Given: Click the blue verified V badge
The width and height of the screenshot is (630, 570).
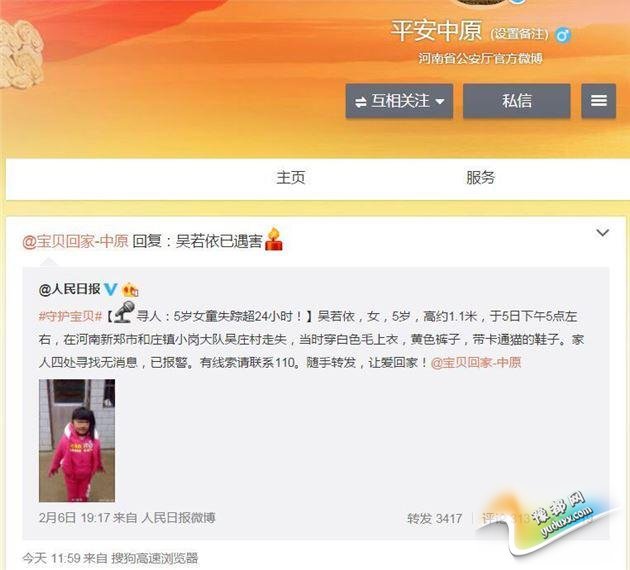Looking at the screenshot, I should (110, 289).
